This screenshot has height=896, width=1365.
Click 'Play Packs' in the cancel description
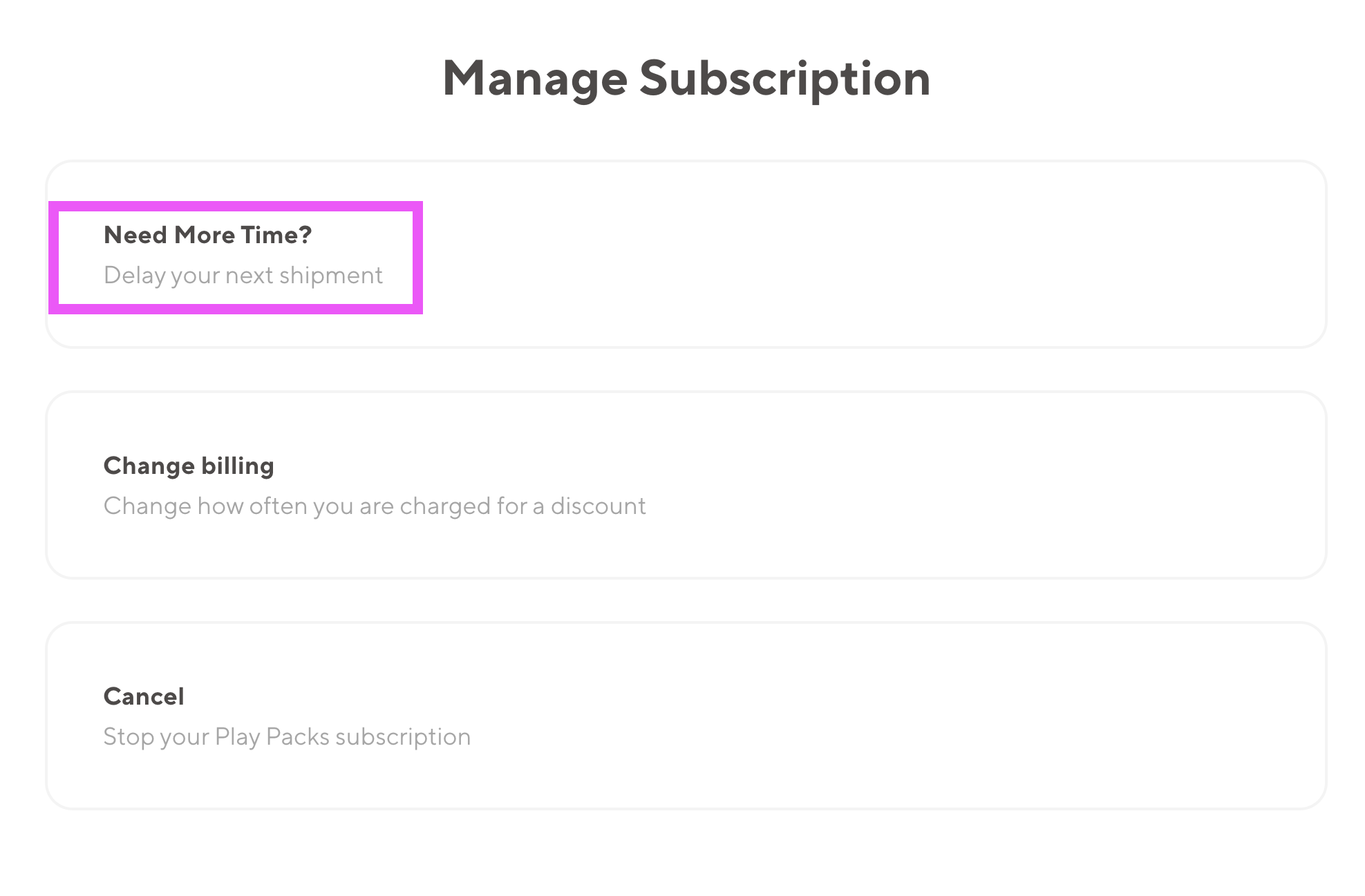272,737
